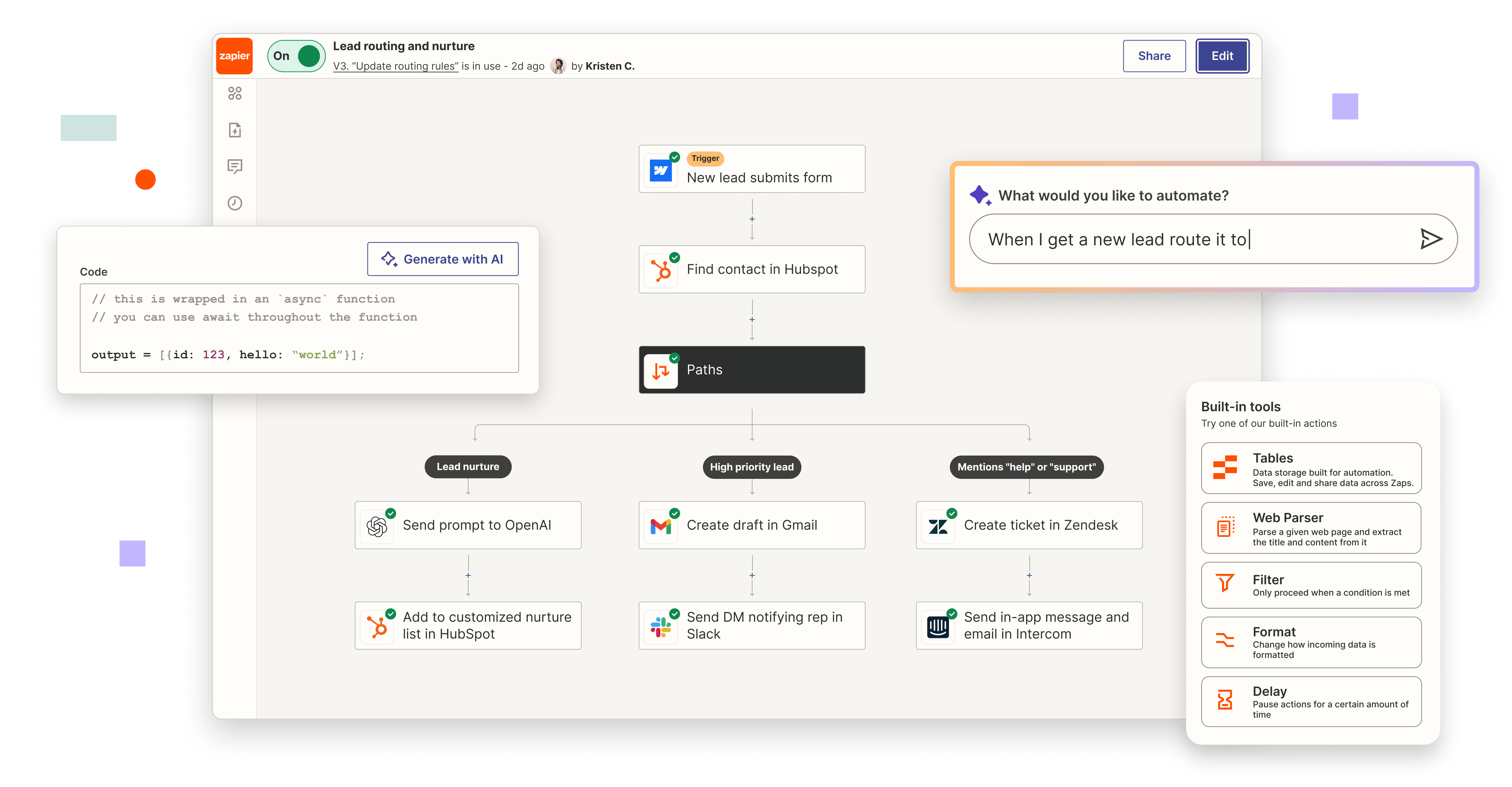Click HubSpot icon on Find contact step

(661, 271)
